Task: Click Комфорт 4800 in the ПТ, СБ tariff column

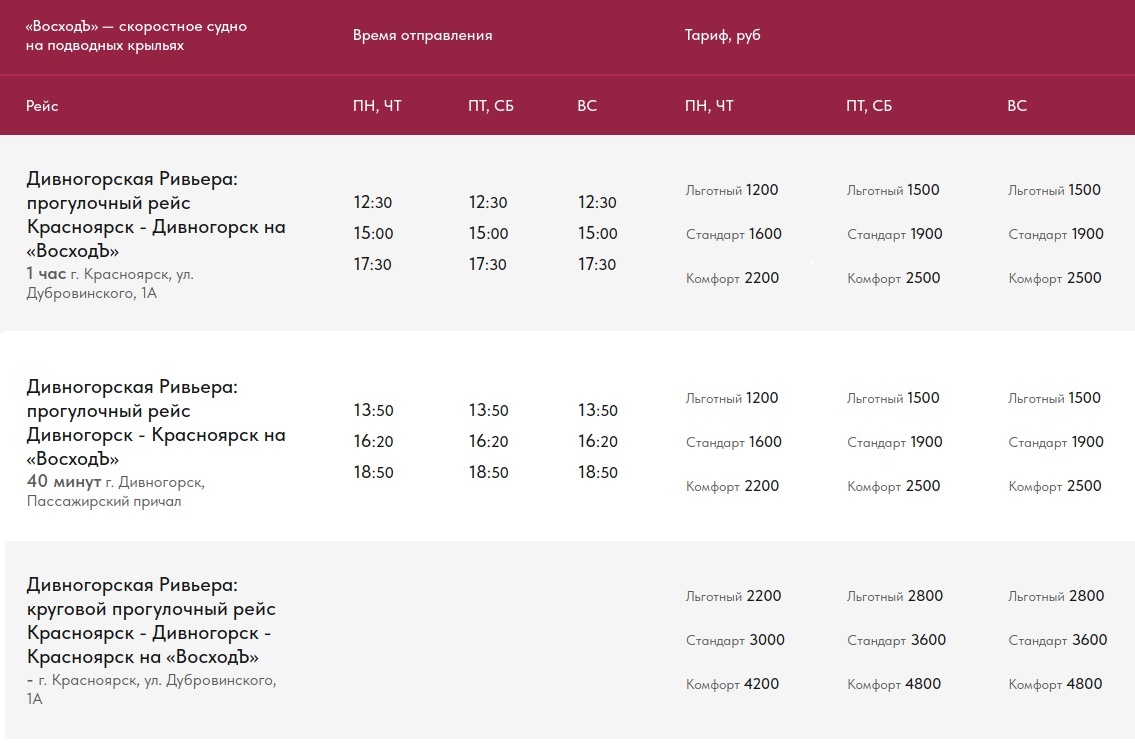Action: point(894,684)
